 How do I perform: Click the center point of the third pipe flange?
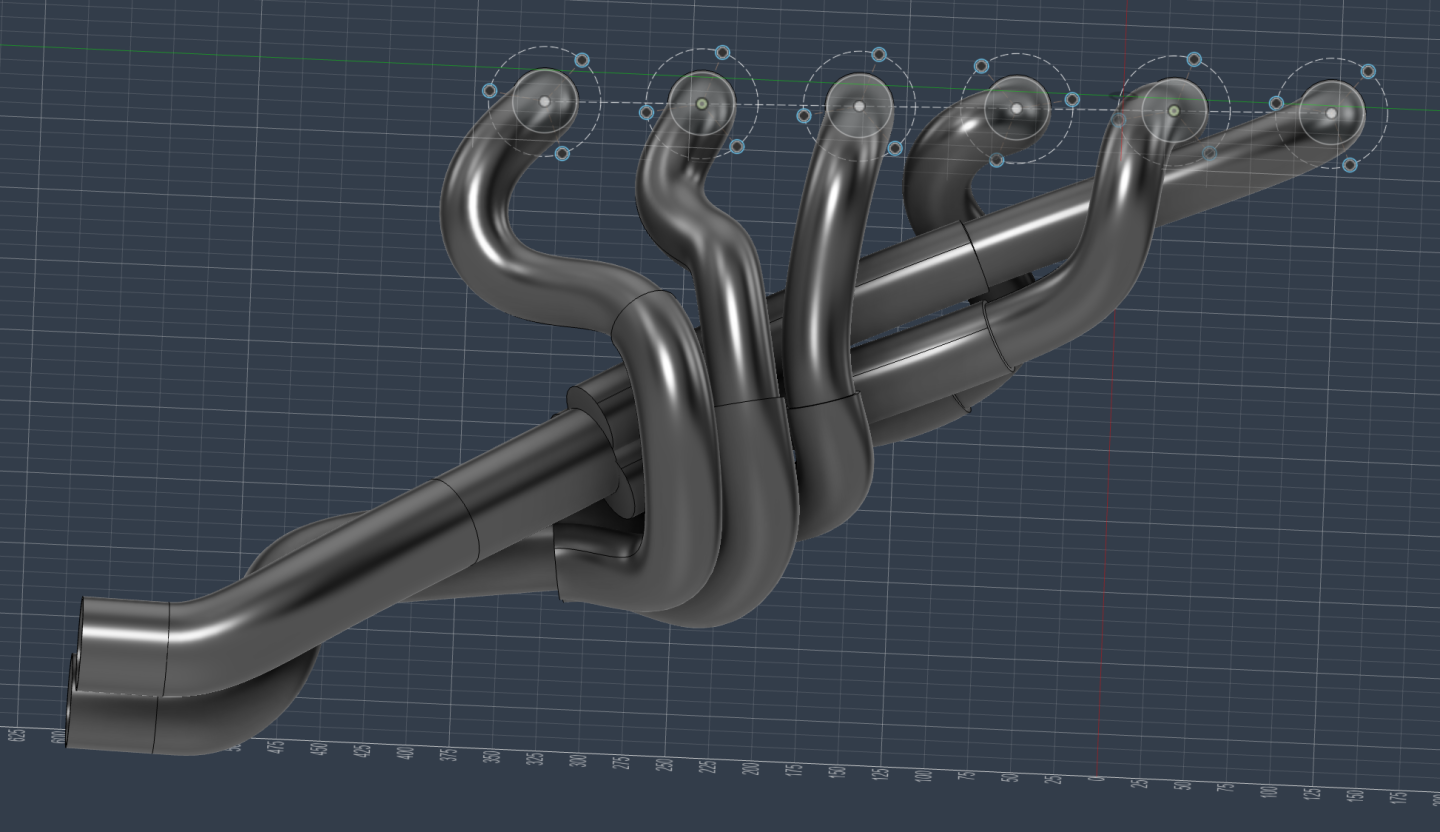pos(859,106)
